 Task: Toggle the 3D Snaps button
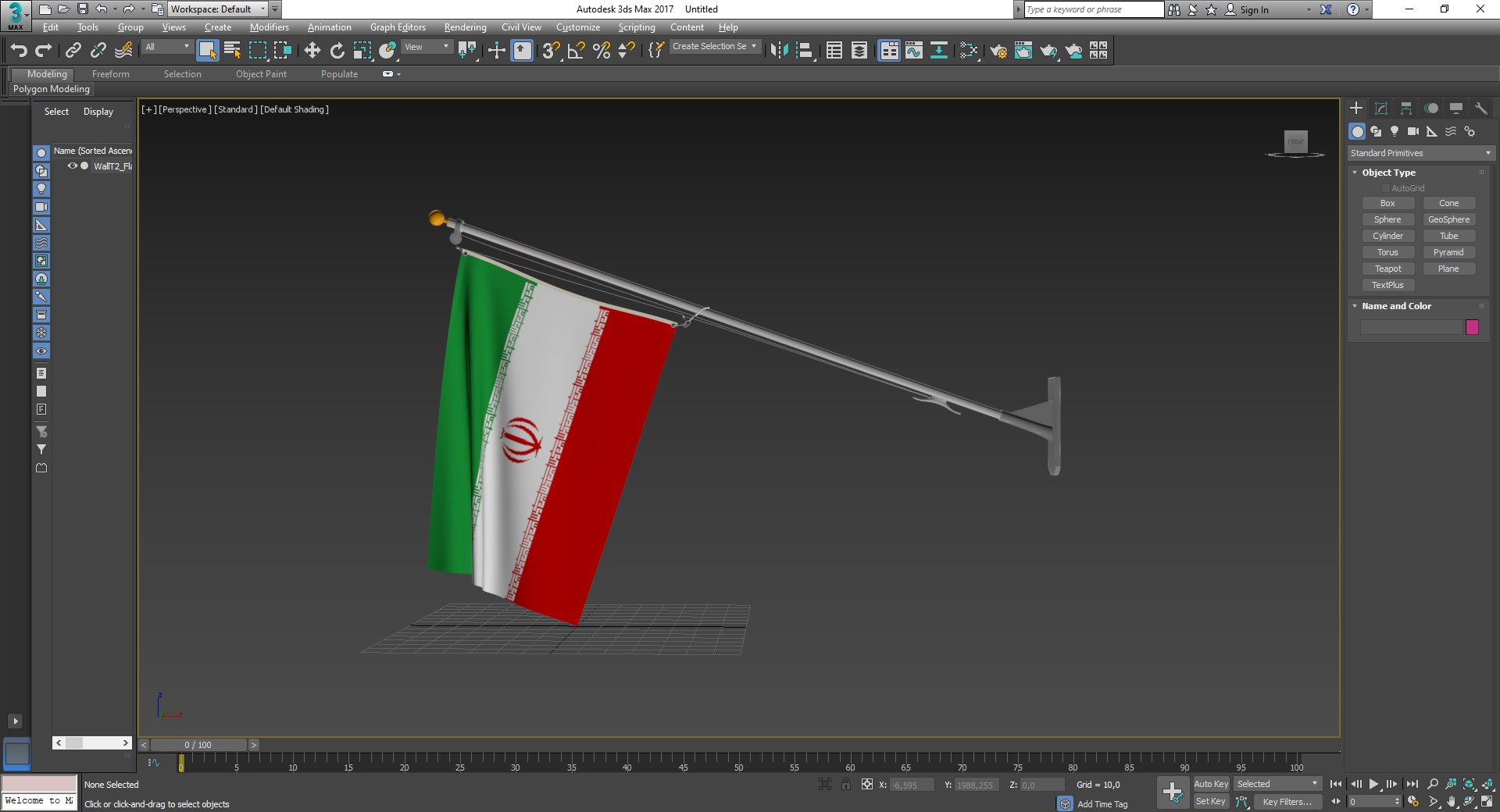coord(551,51)
